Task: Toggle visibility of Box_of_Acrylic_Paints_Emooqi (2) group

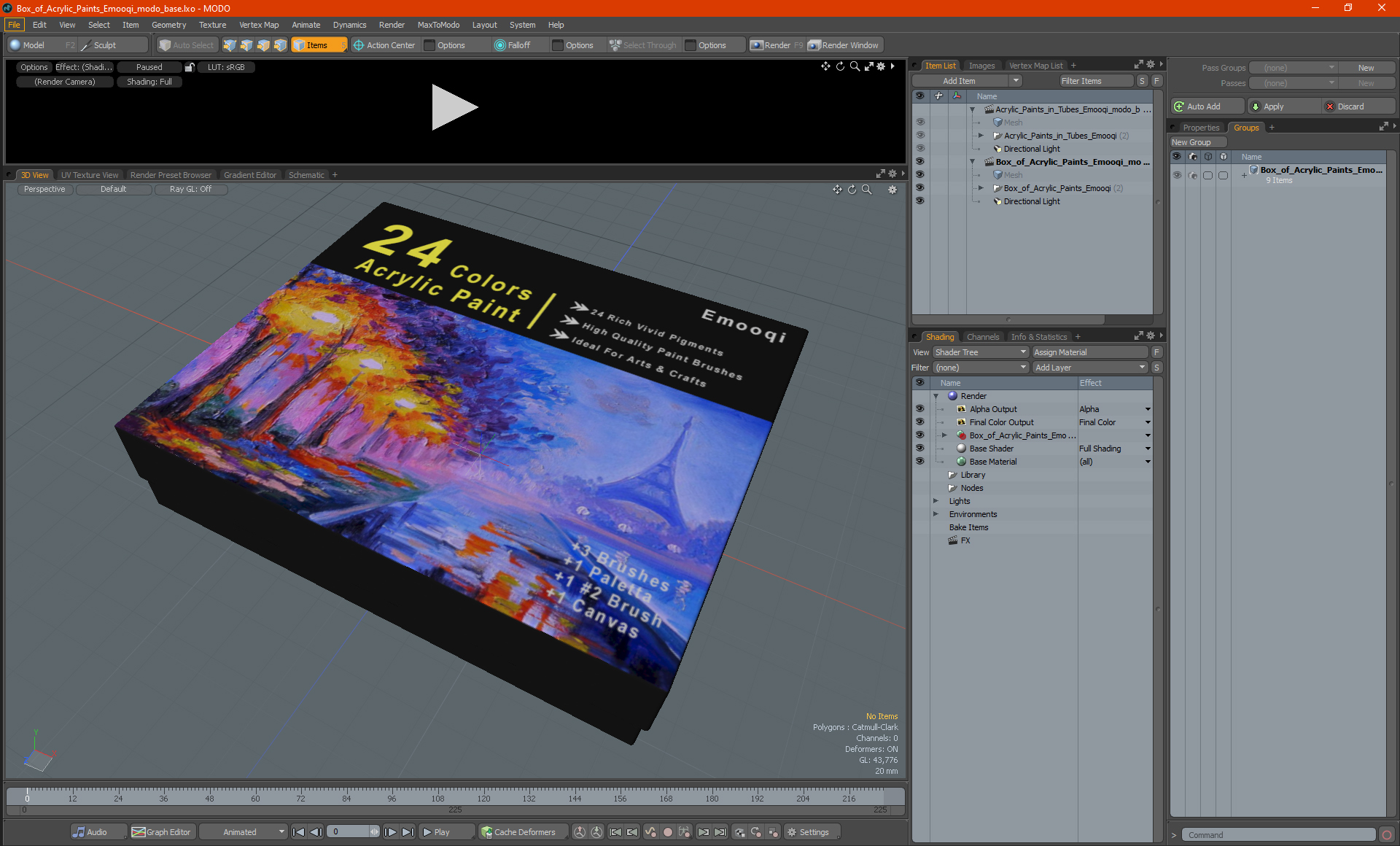Action: click(919, 188)
